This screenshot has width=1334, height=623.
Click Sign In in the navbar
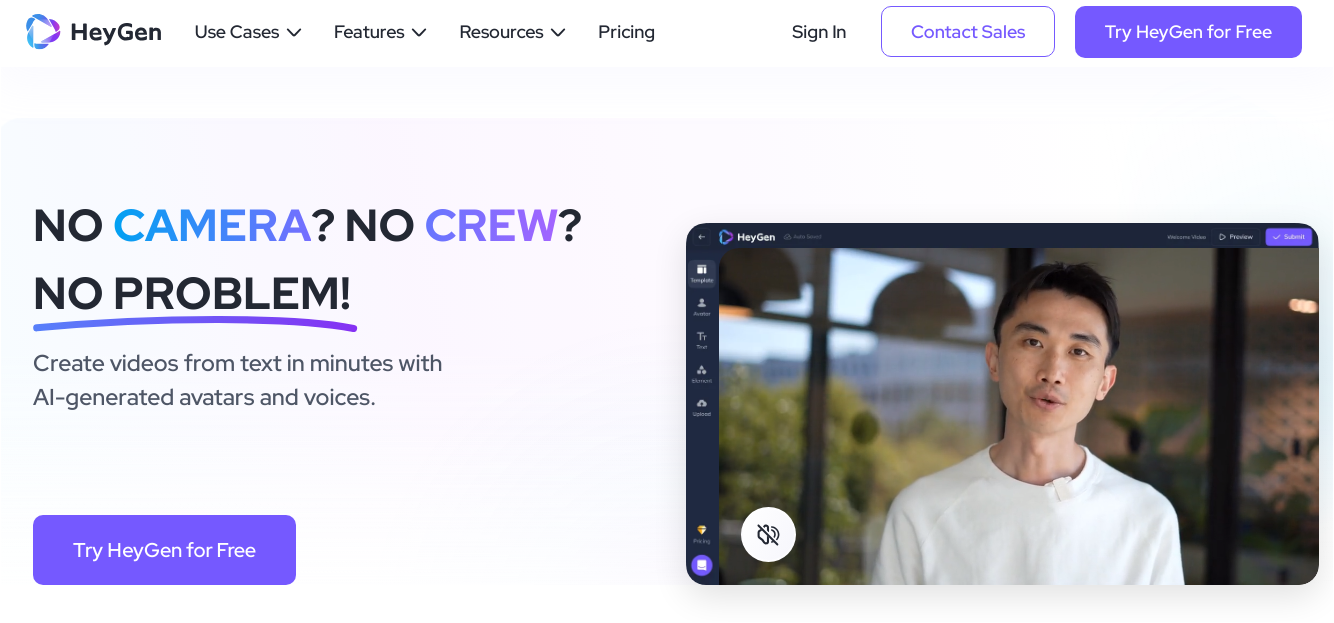(818, 32)
